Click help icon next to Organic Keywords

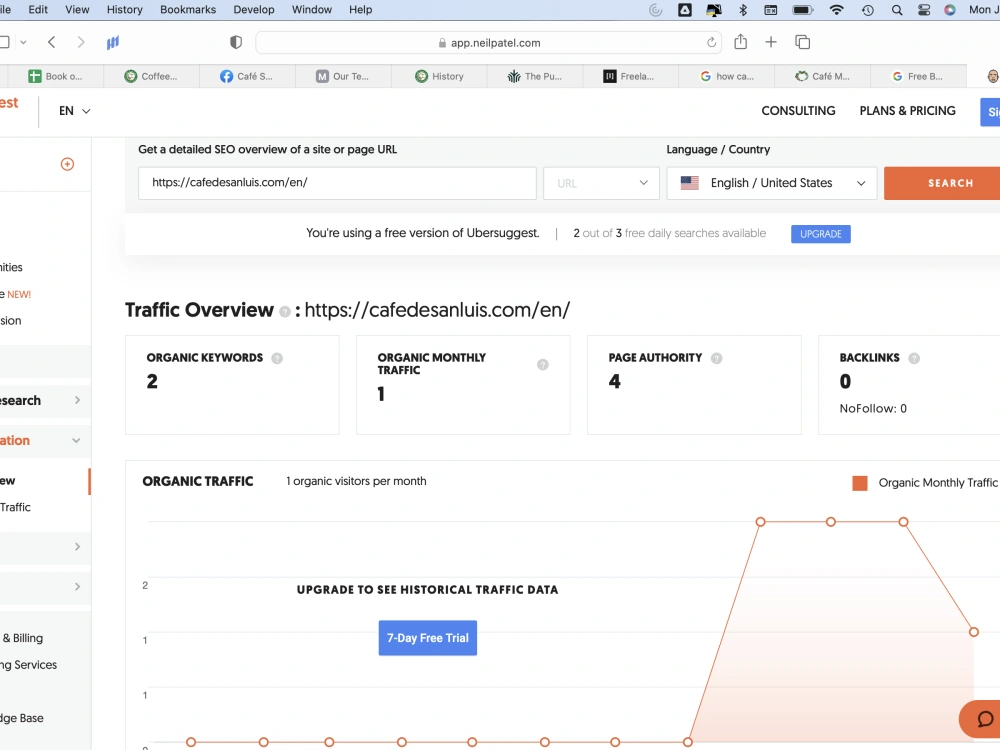click(x=277, y=358)
